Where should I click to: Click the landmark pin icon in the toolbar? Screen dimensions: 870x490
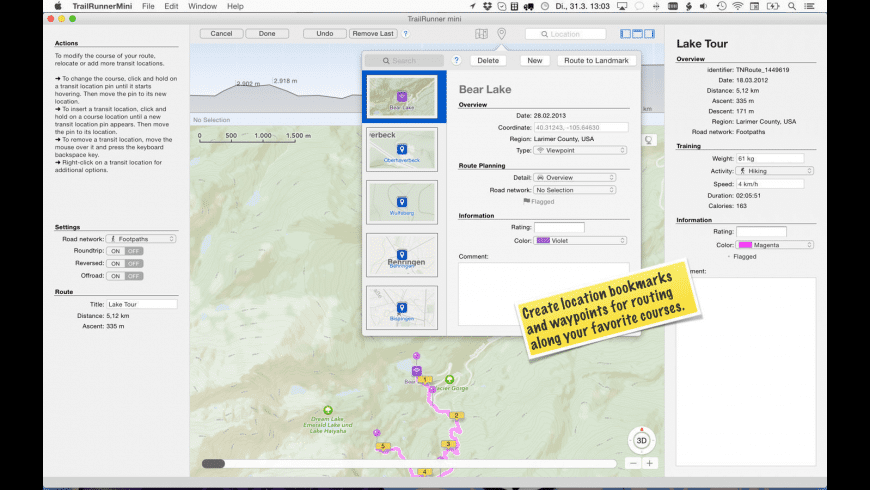tap(502, 34)
